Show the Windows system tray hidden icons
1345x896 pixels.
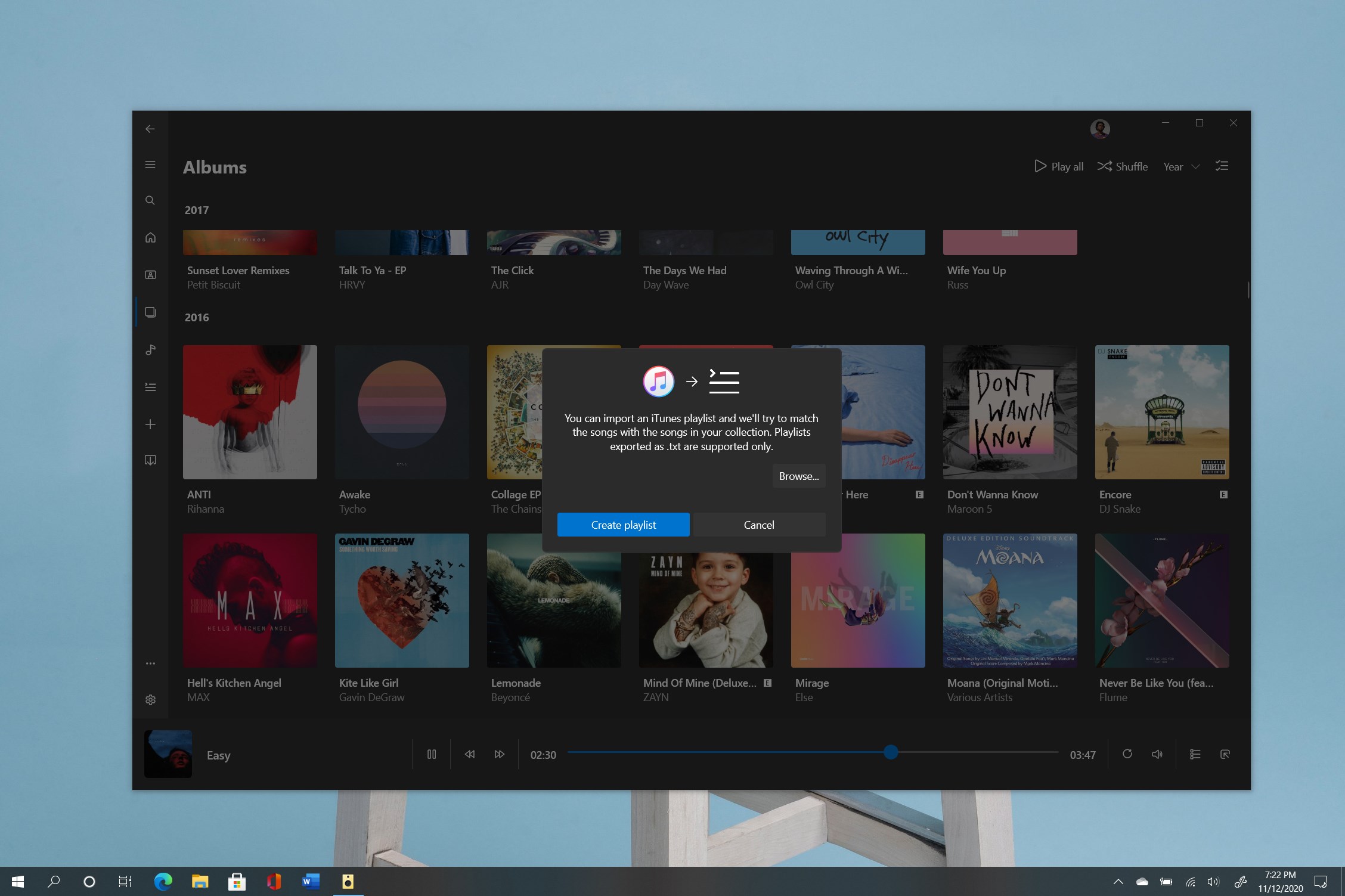[x=1118, y=881]
